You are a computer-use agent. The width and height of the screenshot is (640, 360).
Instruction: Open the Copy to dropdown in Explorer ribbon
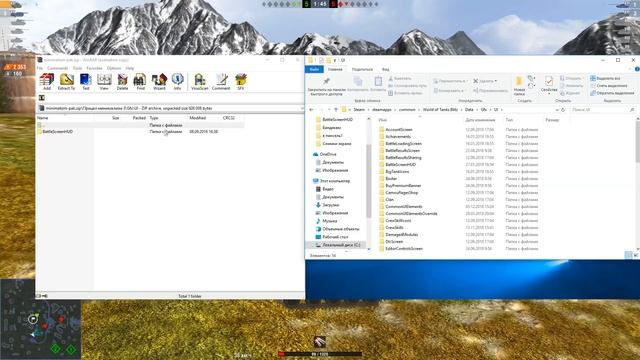449,90
